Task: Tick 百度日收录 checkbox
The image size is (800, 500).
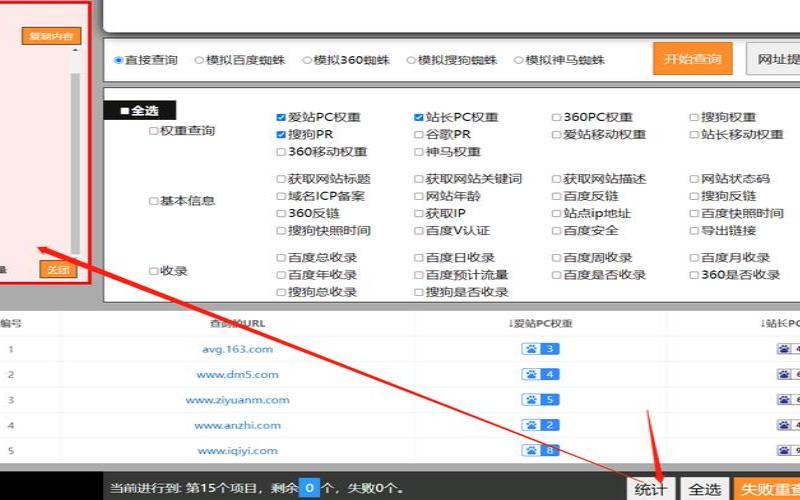Action: tap(419, 258)
